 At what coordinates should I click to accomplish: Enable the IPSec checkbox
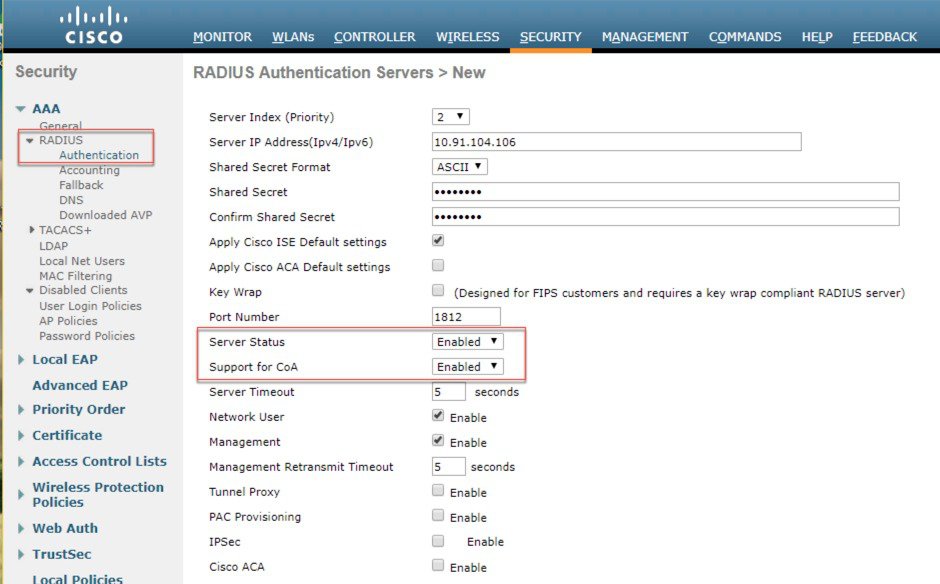tap(437, 540)
